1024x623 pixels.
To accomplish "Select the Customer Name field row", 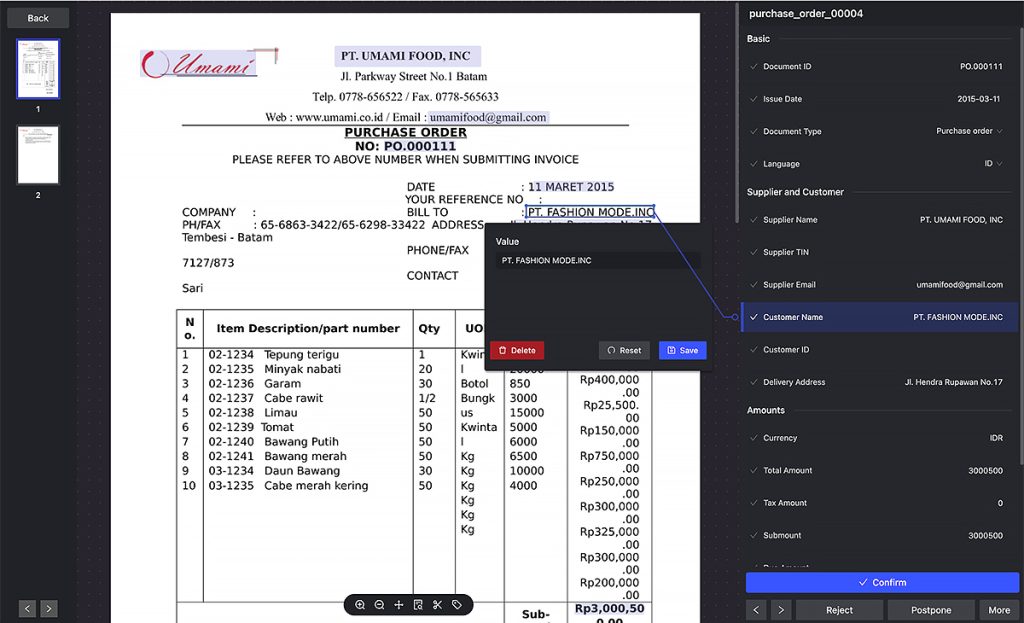I will [x=882, y=317].
